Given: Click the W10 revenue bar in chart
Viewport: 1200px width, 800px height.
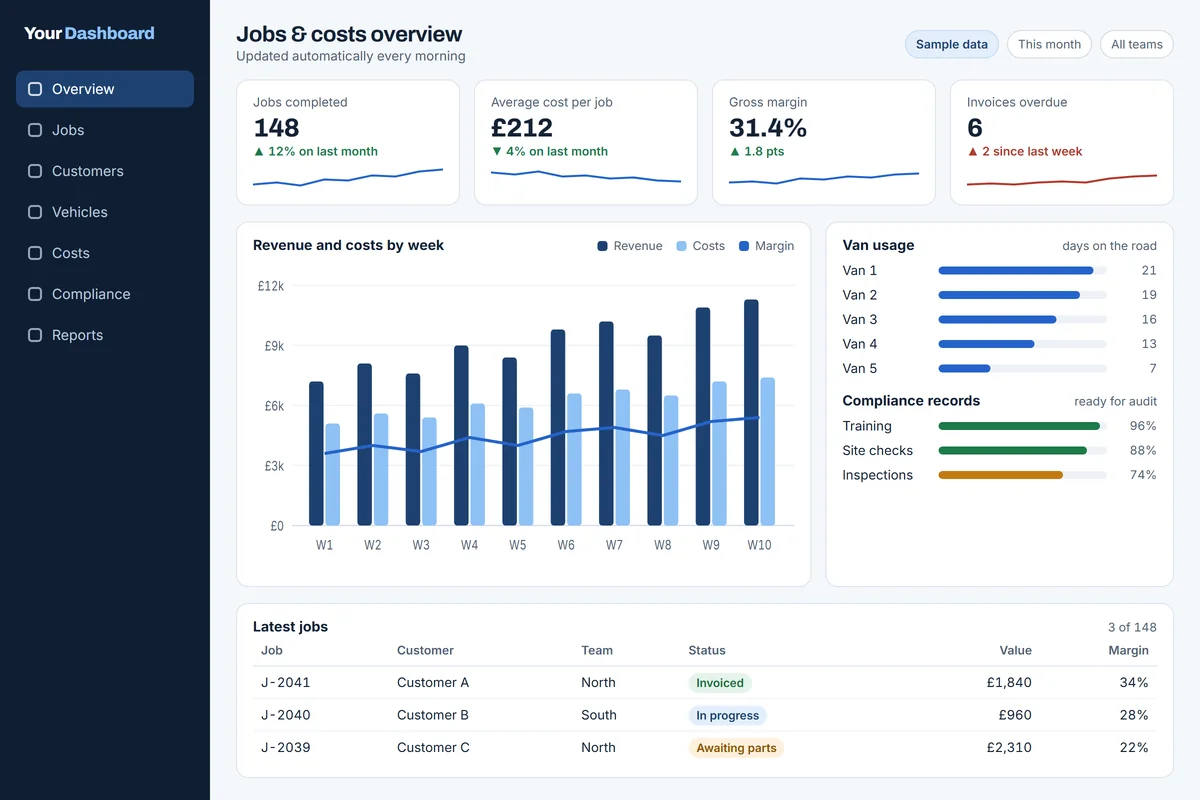Looking at the screenshot, I should 751,413.
